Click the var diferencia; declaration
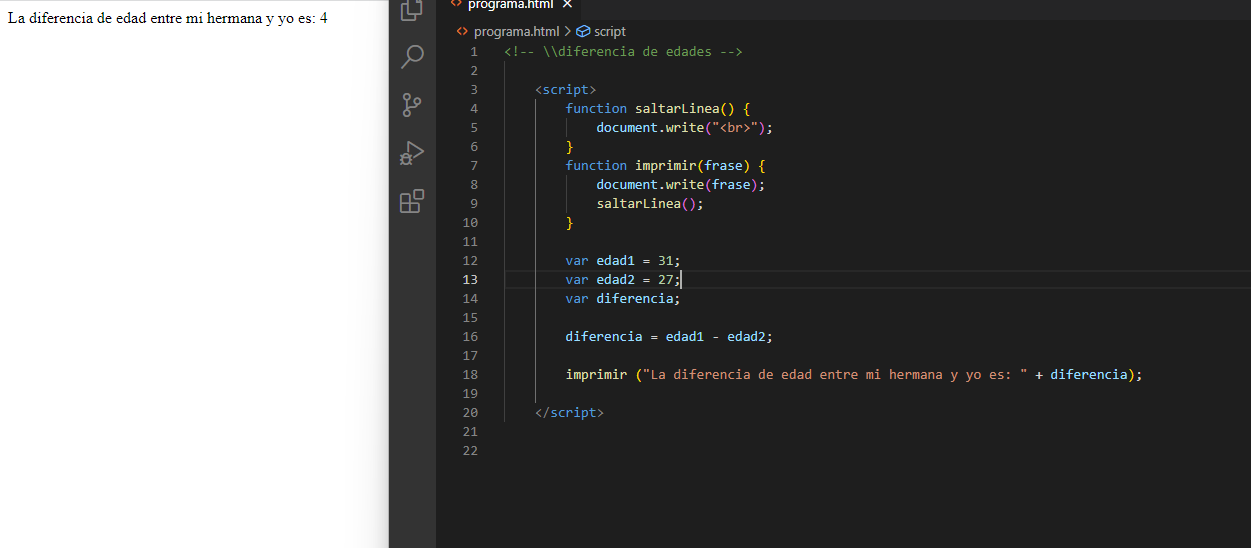Image resolution: width=1251 pixels, height=548 pixels. tap(623, 298)
